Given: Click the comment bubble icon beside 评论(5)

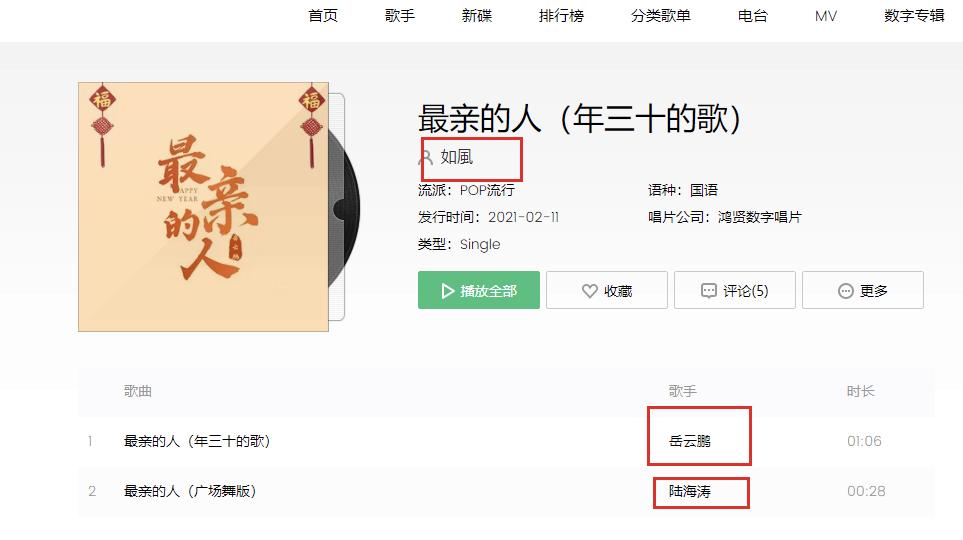Looking at the screenshot, I should [709, 291].
